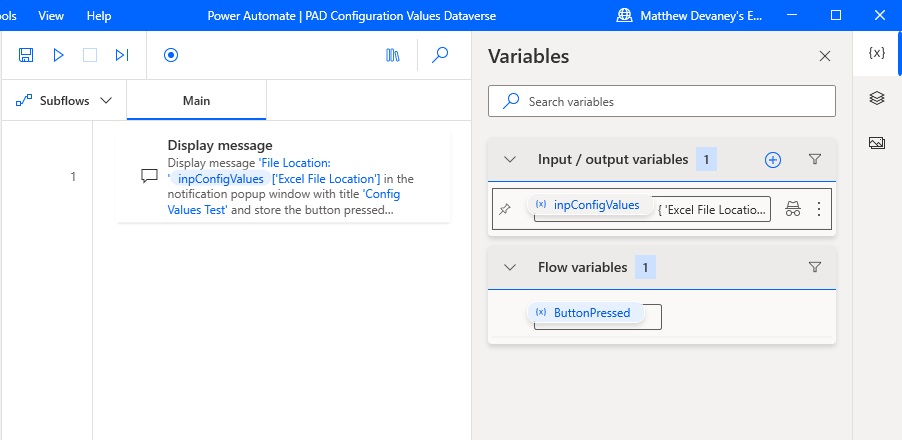
Task: Run next action step icon
Action: tap(122, 55)
